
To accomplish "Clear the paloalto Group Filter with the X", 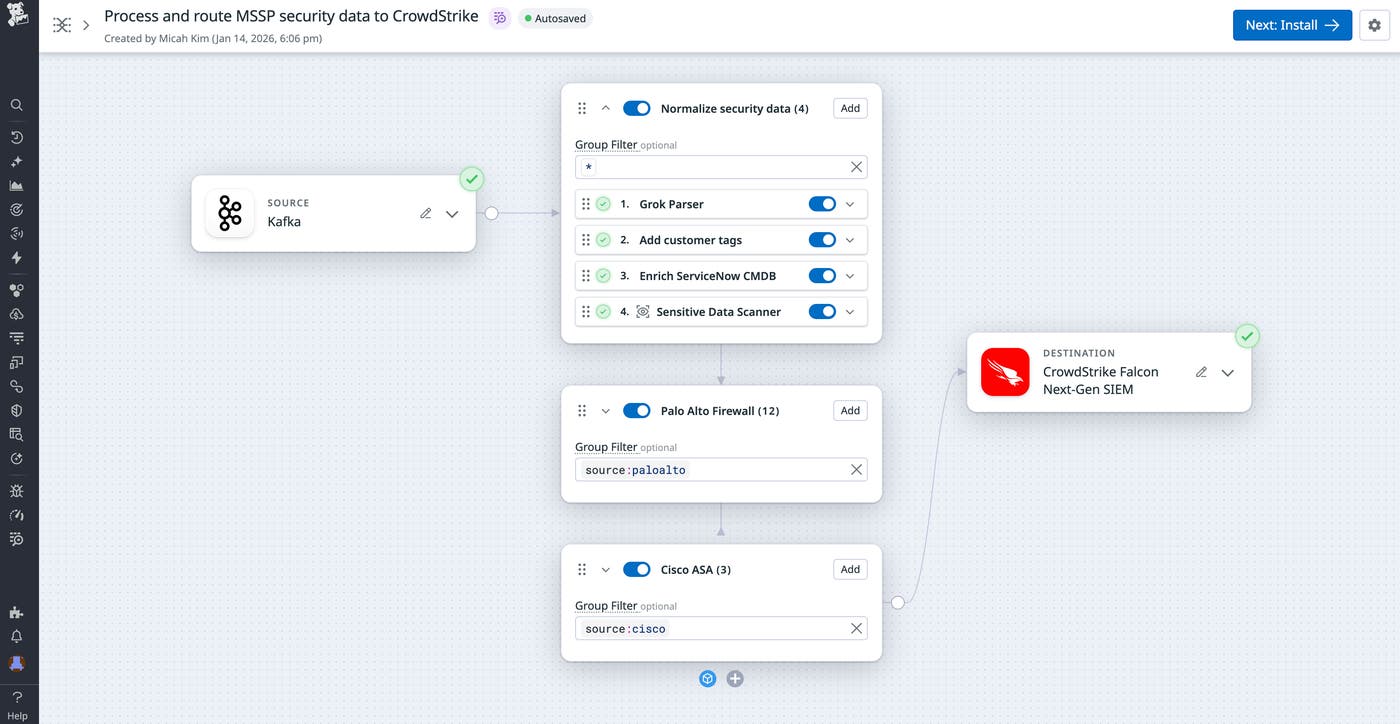I will (856, 469).
